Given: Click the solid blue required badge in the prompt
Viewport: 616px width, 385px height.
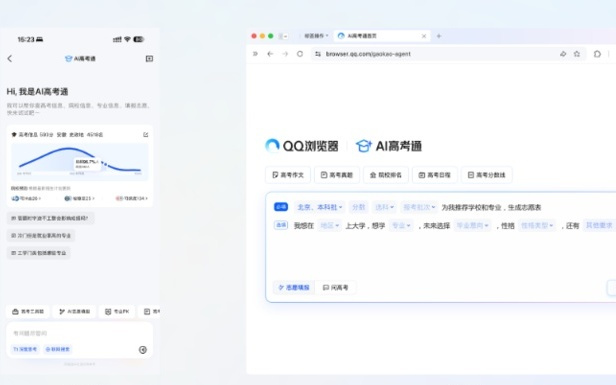Looking at the screenshot, I should pyautogui.click(x=281, y=207).
